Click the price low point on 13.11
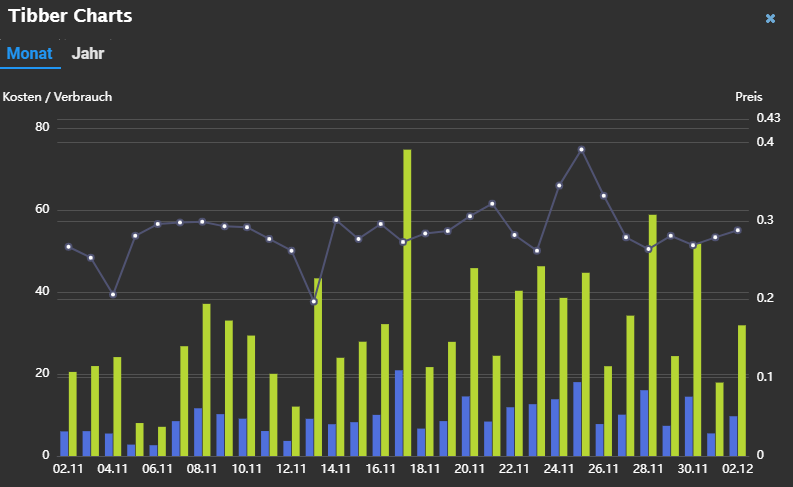This screenshot has height=487, width=793. tap(314, 301)
